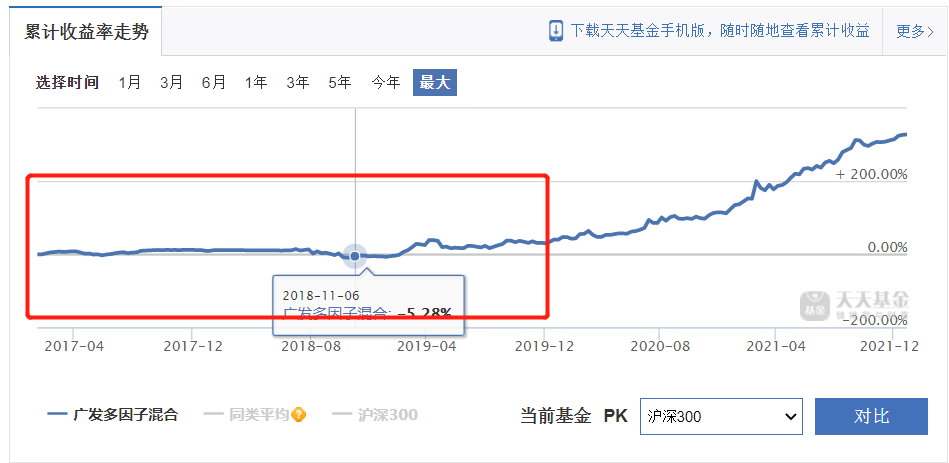
Task: Click the 2019-12 axis label
Action: coord(544,346)
